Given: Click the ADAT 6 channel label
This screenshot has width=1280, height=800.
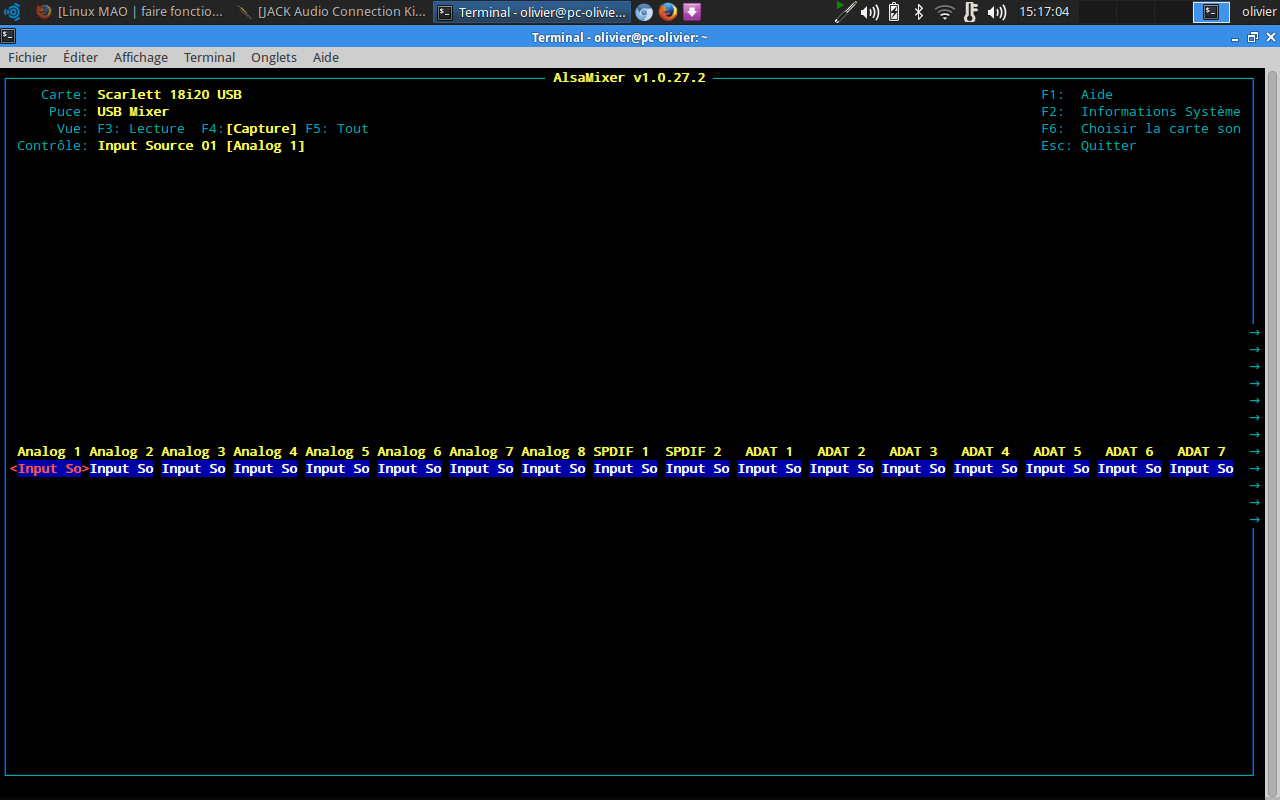Looking at the screenshot, I should [1130, 451].
